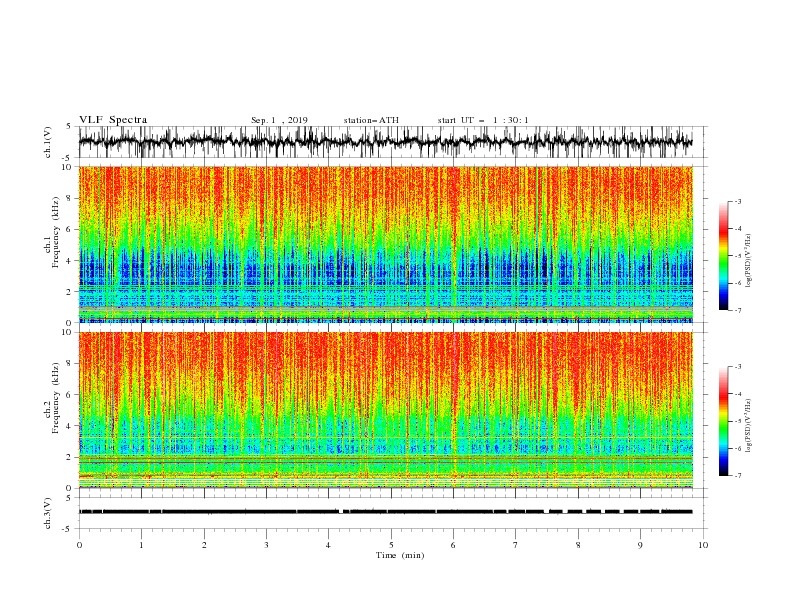Click the "ch.1(V)" waveform axis label
The height and width of the screenshot is (612, 792).
(x=48, y=142)
